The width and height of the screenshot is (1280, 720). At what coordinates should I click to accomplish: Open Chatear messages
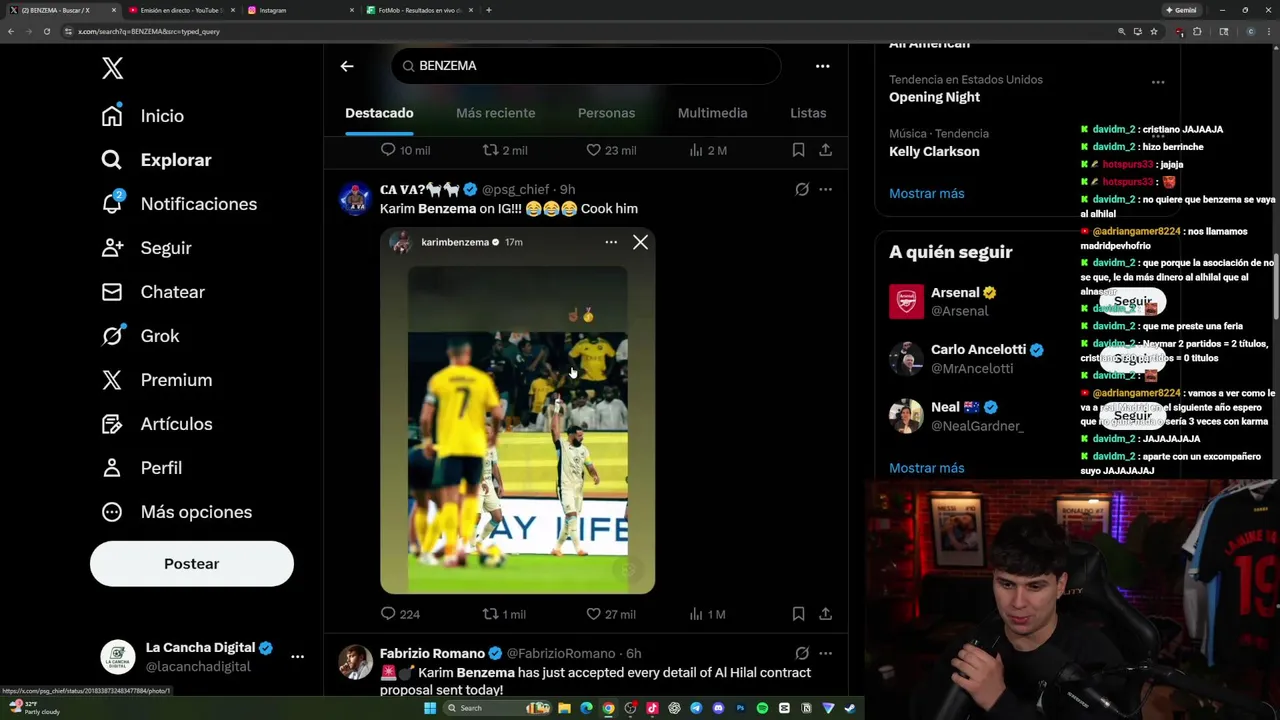[153, 292]
